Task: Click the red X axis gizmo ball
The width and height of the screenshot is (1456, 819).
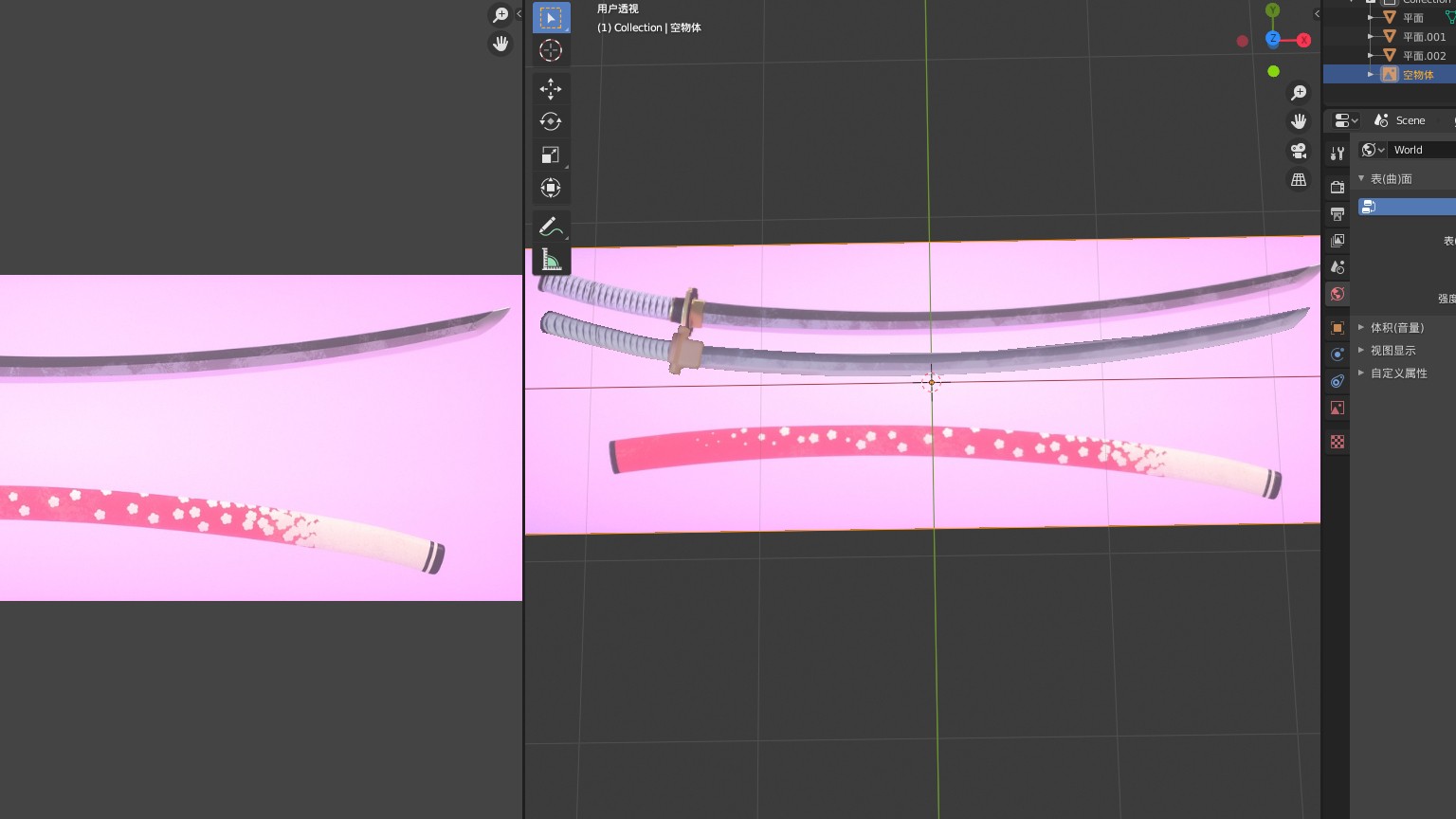Action: click(1304, 40)
